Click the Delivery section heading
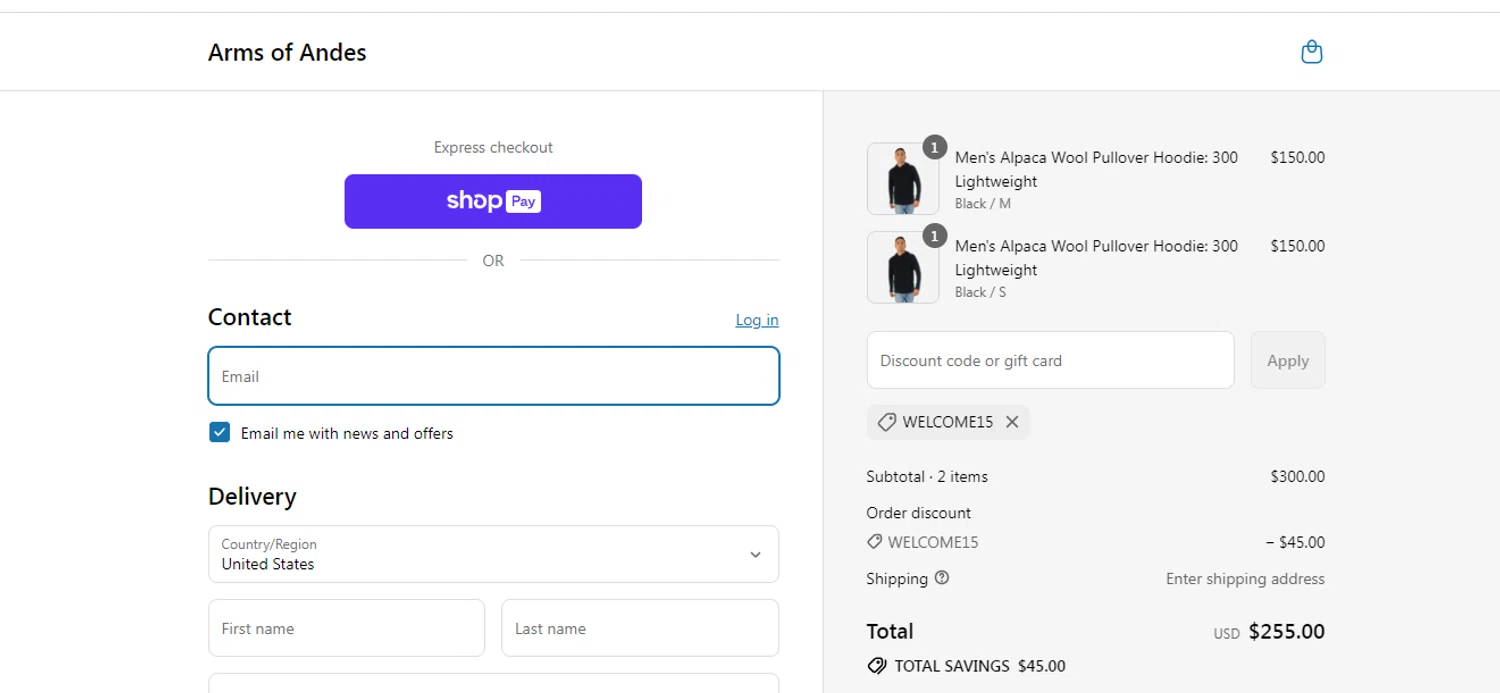 coord(252,497)
